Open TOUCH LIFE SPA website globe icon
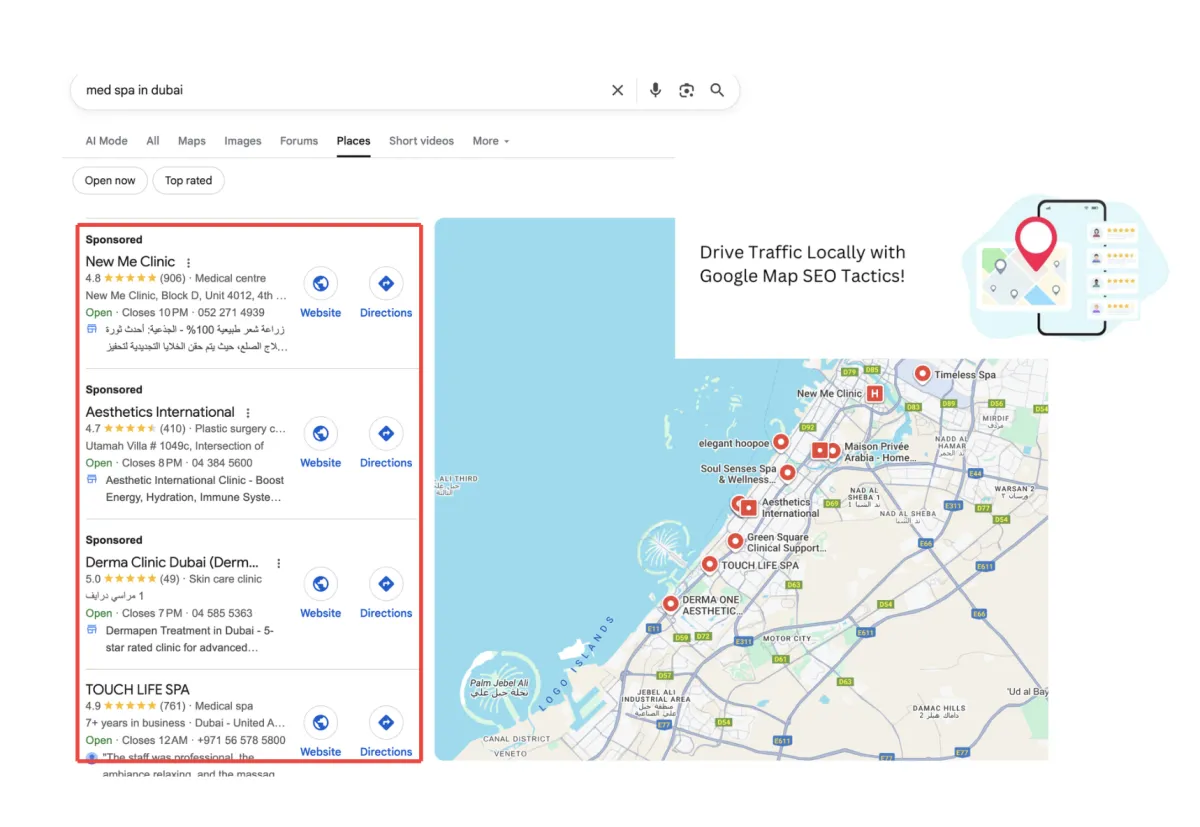The image size is (1200, 827). click(x=320, y=722)
